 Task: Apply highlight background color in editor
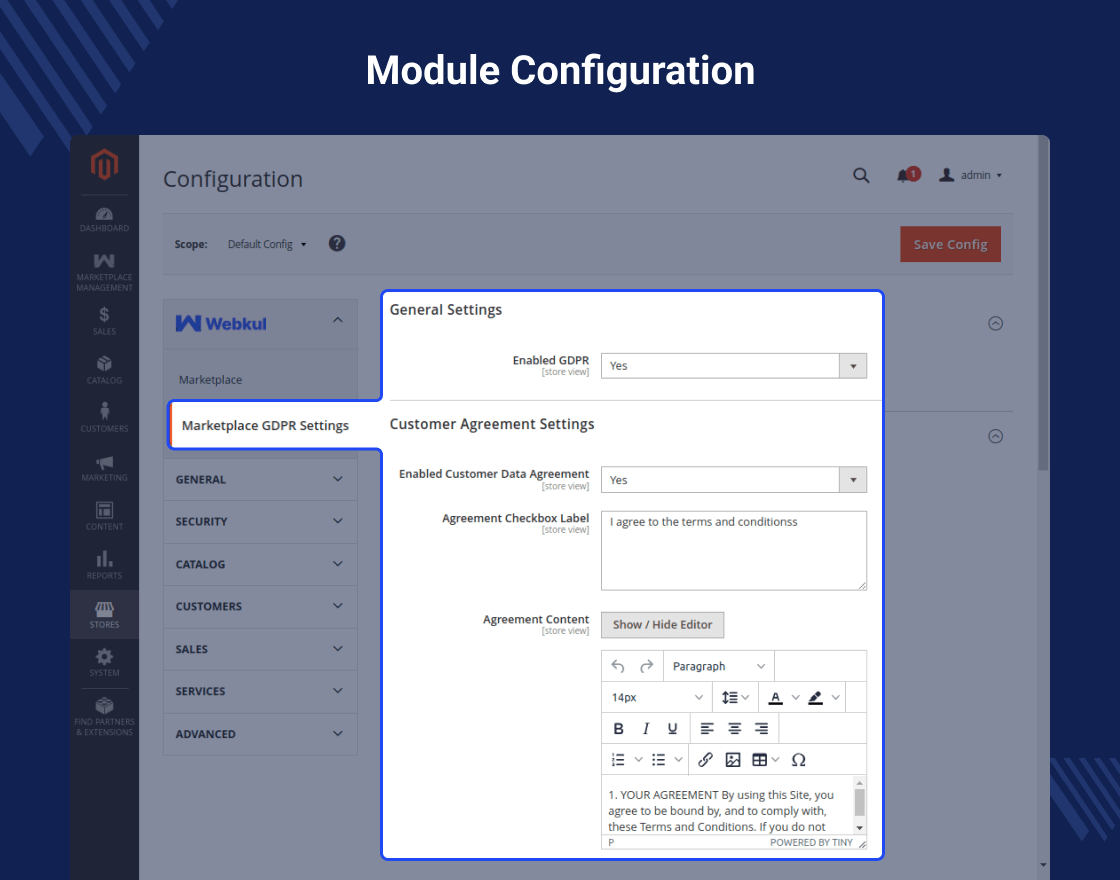click(x=816, y=698)
